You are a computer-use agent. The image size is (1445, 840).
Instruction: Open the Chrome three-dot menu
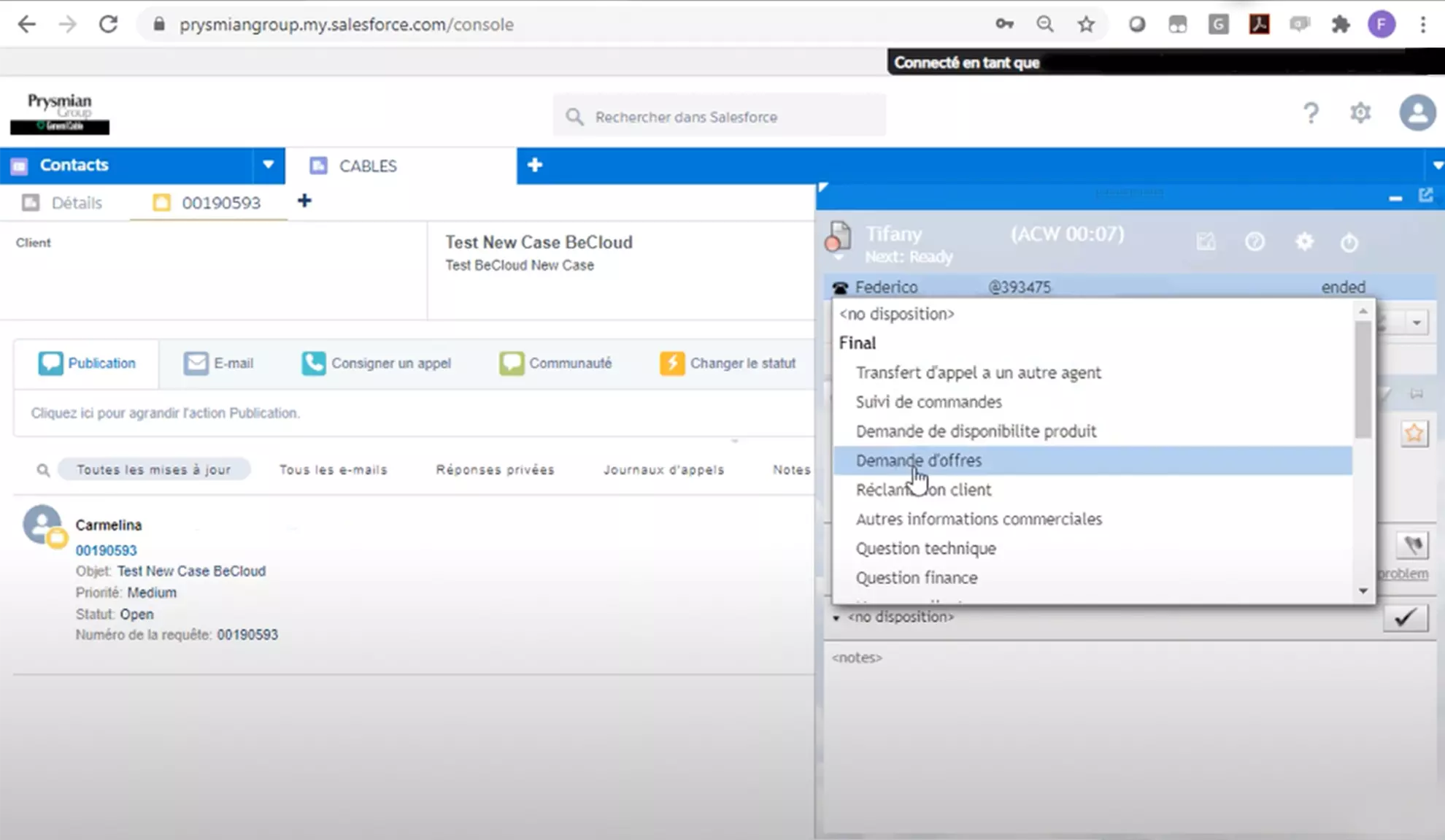pyautogui.click(x=1423, y=24)
